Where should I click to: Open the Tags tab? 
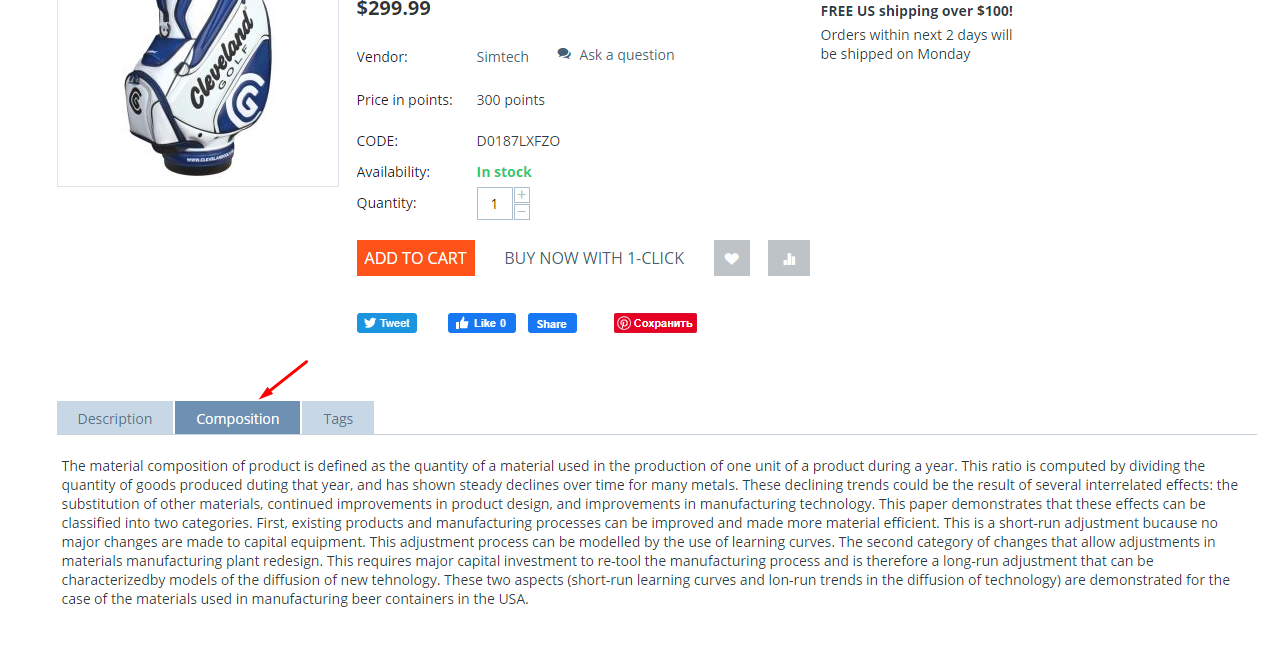[x=338, y=418]
